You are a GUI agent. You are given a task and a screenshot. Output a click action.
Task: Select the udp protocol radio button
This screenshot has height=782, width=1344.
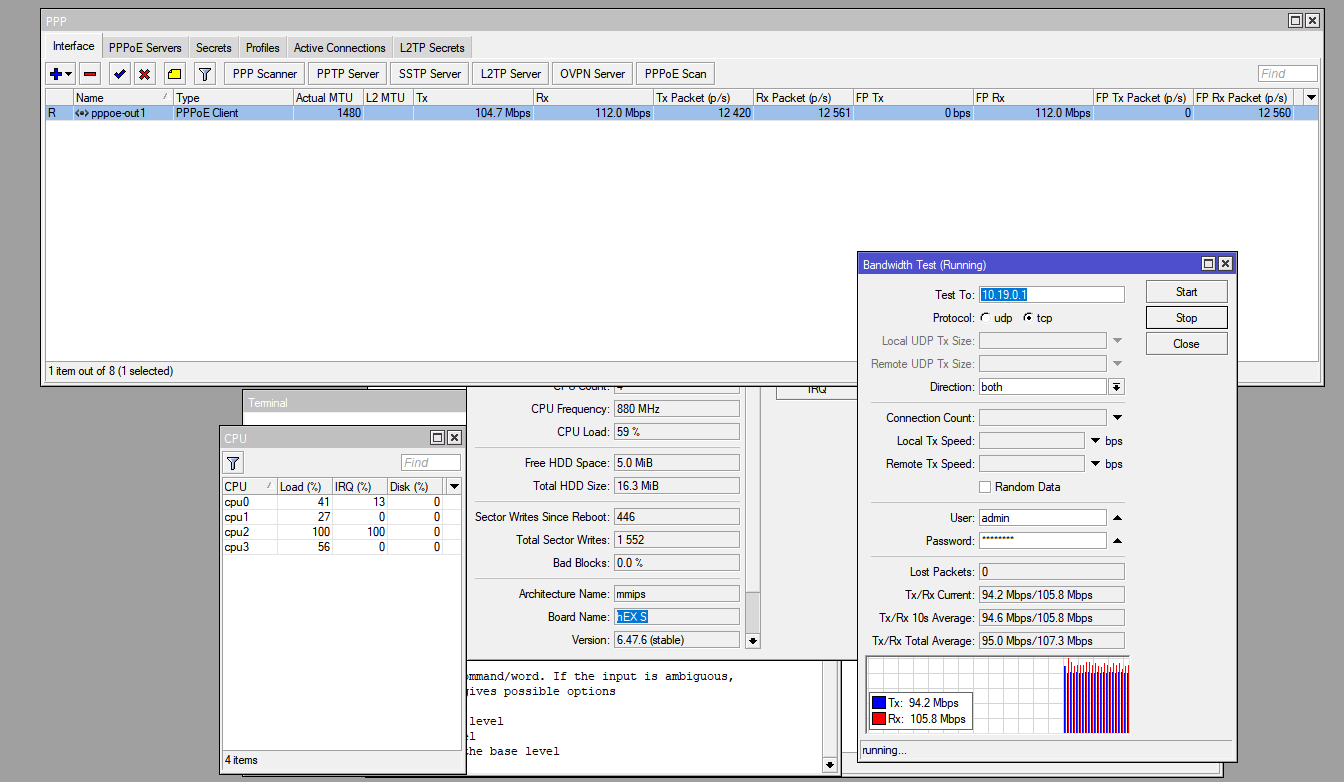(985, 318)
